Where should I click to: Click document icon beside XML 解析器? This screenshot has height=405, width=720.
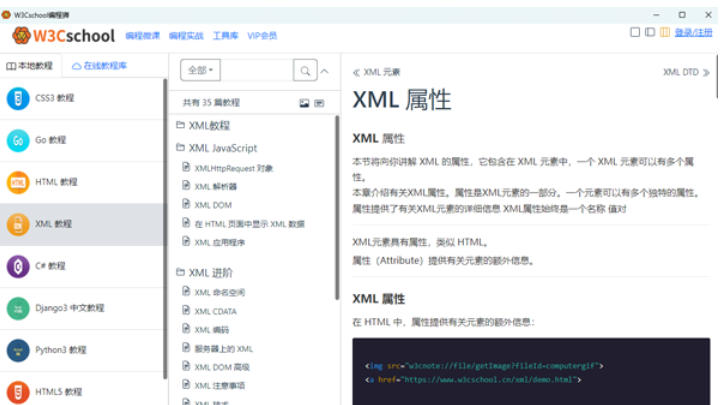186,185
